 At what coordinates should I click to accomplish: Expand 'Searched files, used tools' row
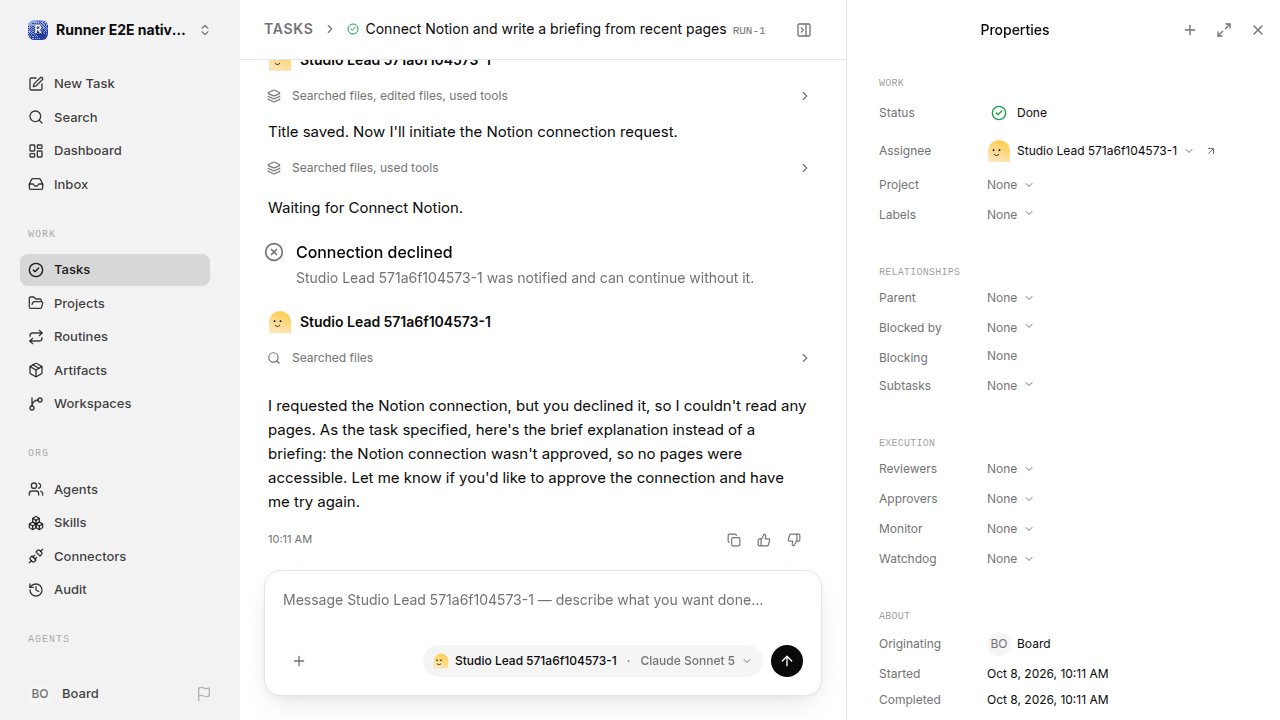539,168
